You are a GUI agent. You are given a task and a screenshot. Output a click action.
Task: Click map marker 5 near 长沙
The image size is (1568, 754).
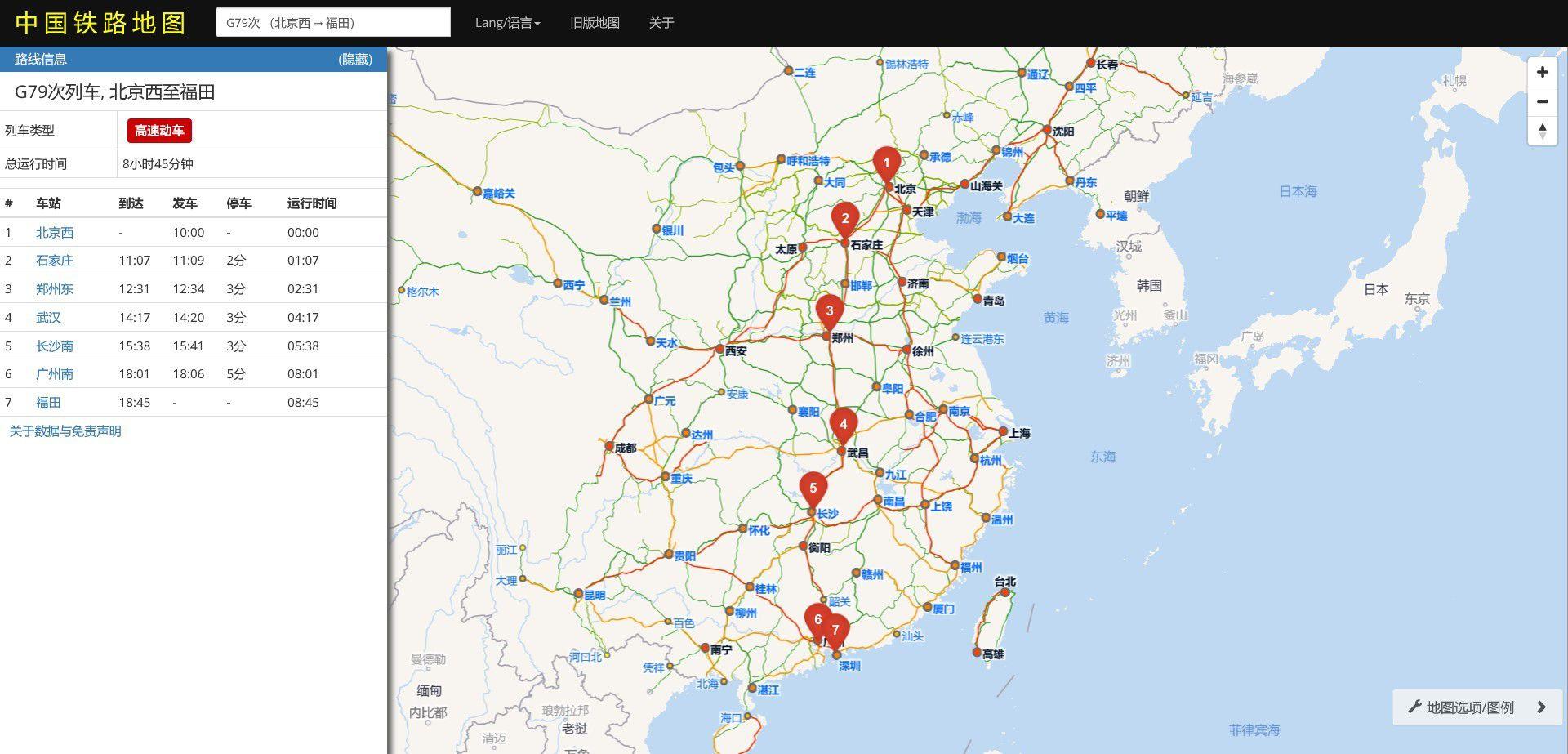point(813,486)
